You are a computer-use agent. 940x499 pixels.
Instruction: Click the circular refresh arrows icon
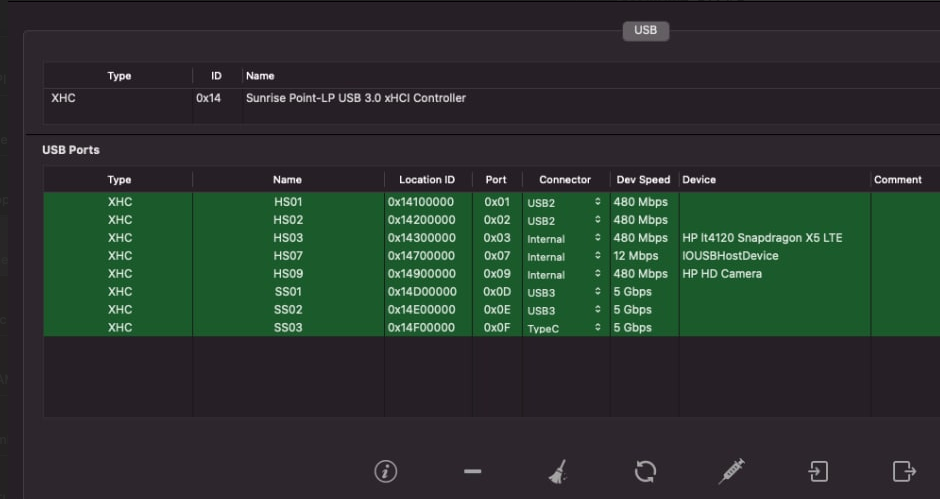[645, 471]
